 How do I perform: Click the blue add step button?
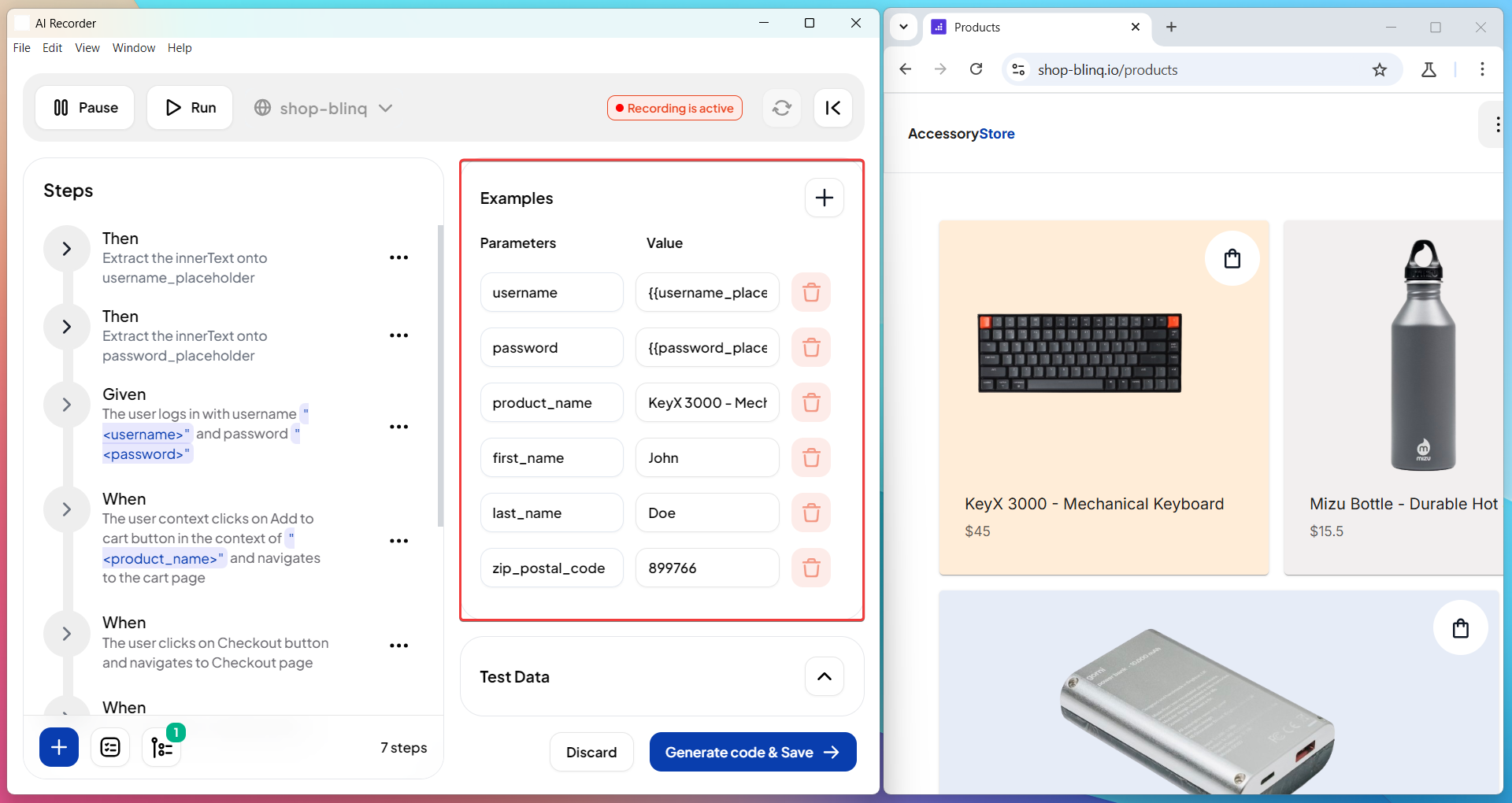[59, 747]
